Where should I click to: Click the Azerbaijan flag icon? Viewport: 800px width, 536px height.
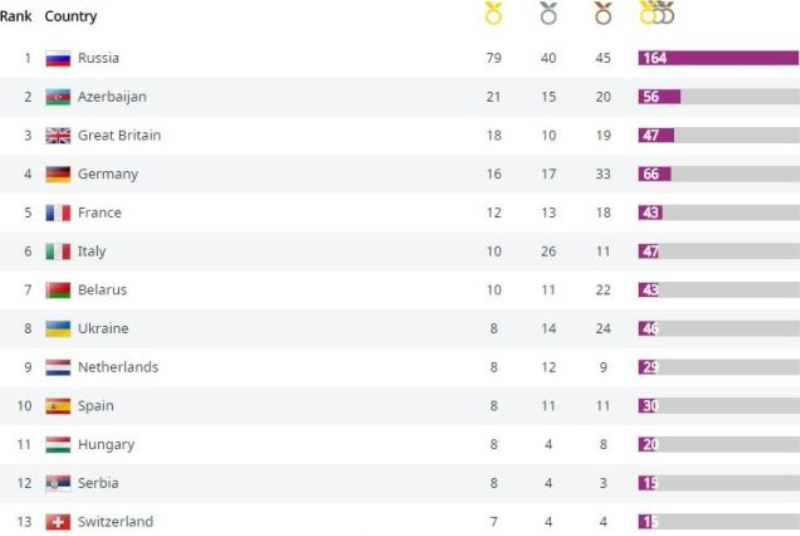[x=58, y=97]
